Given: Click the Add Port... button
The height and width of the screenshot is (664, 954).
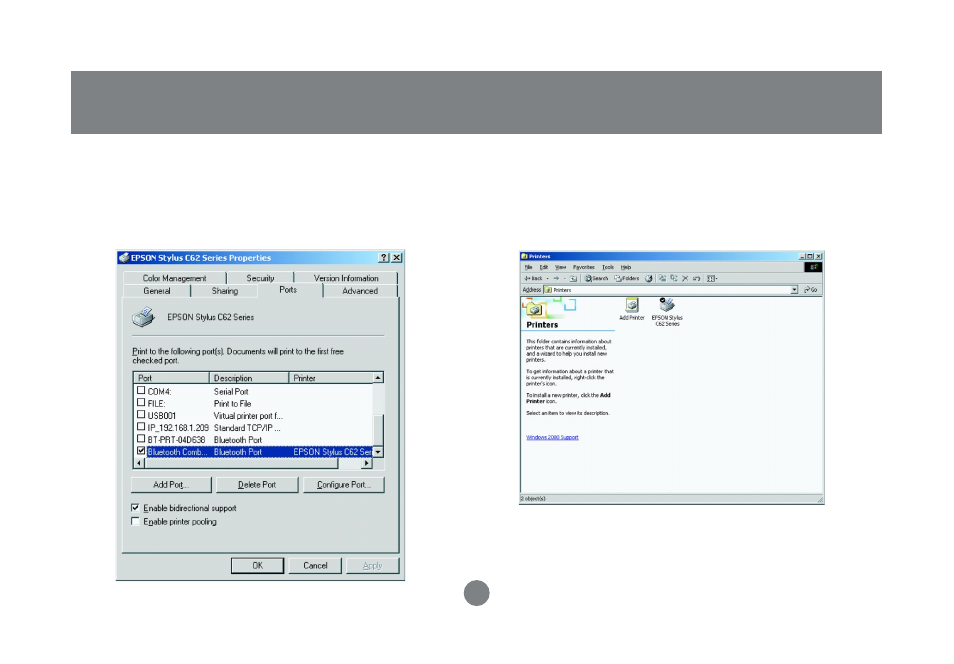Looking at the screenshot, I should click(171, 484).
